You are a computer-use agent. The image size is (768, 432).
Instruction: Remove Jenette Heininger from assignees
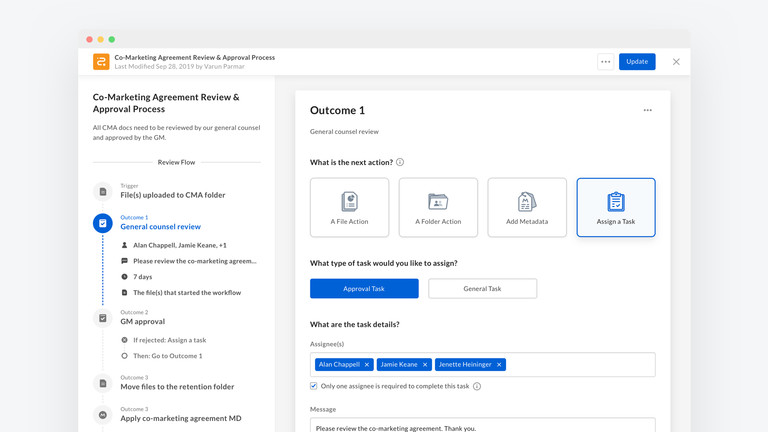499,365
